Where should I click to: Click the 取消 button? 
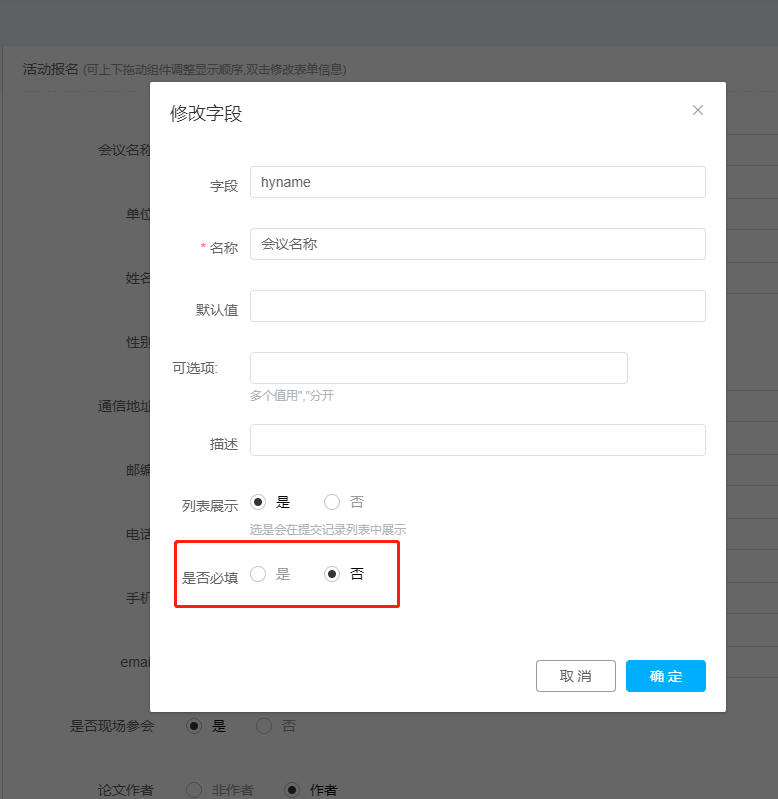click(576, 676)
